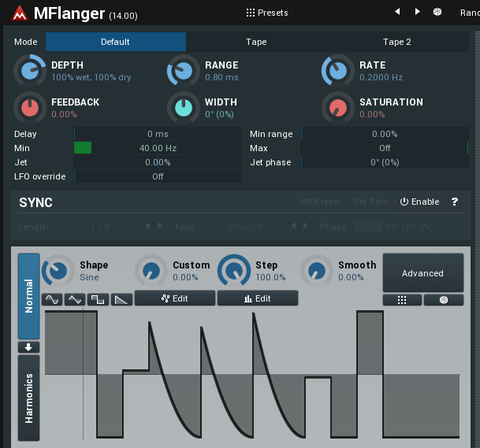Viewport: 480px width, 448px height.
Task: Click the Step 100.0% value text
Action: (x=271, y=277)
